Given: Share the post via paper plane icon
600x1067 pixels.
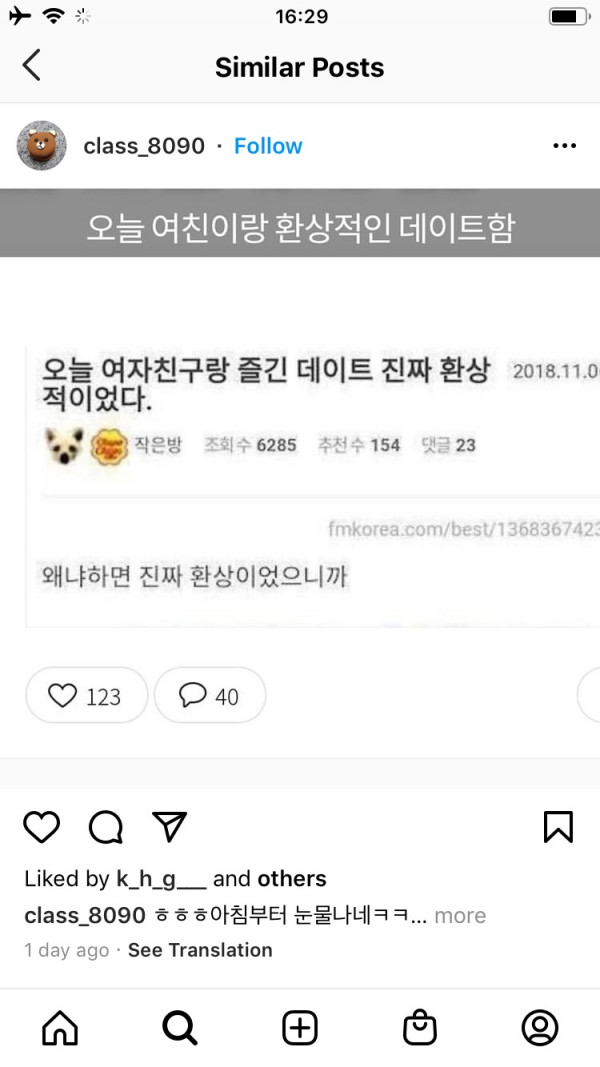Looking at the screenshot, I should [x=169, y=827].
